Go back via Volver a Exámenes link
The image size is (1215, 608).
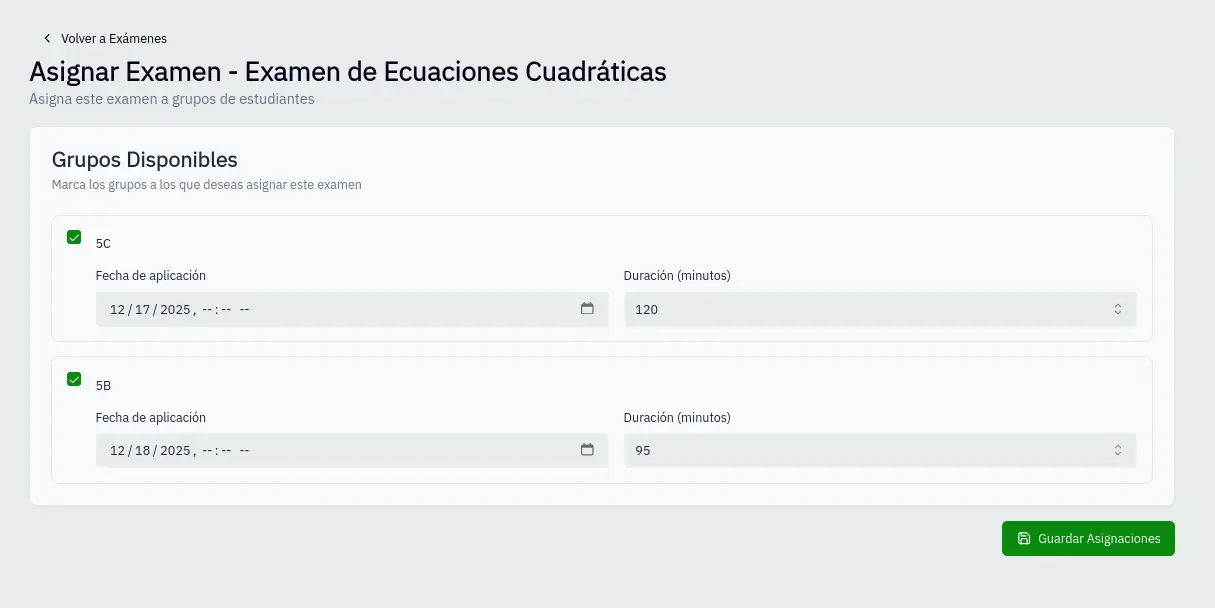[113, 39]
